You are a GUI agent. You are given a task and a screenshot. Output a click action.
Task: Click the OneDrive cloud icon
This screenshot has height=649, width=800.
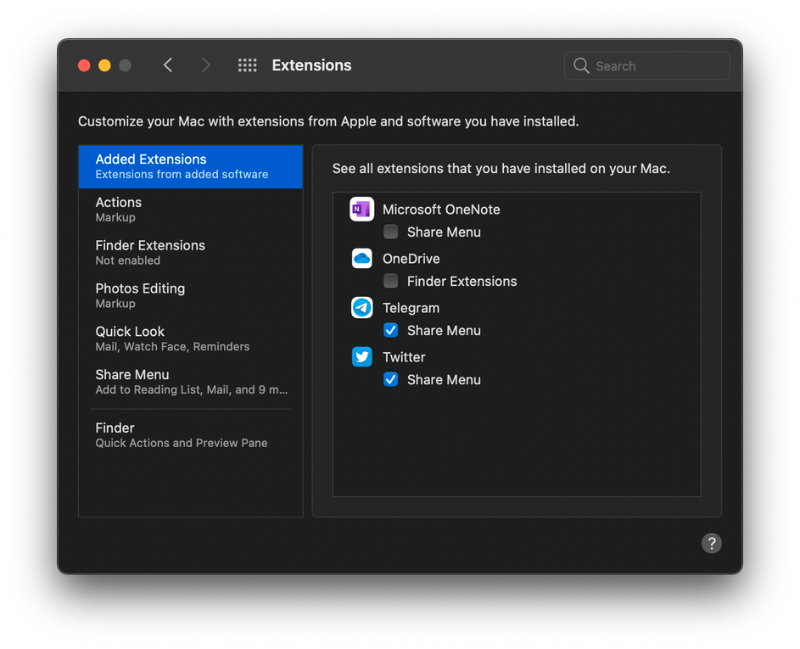click(x=361, y=258)
